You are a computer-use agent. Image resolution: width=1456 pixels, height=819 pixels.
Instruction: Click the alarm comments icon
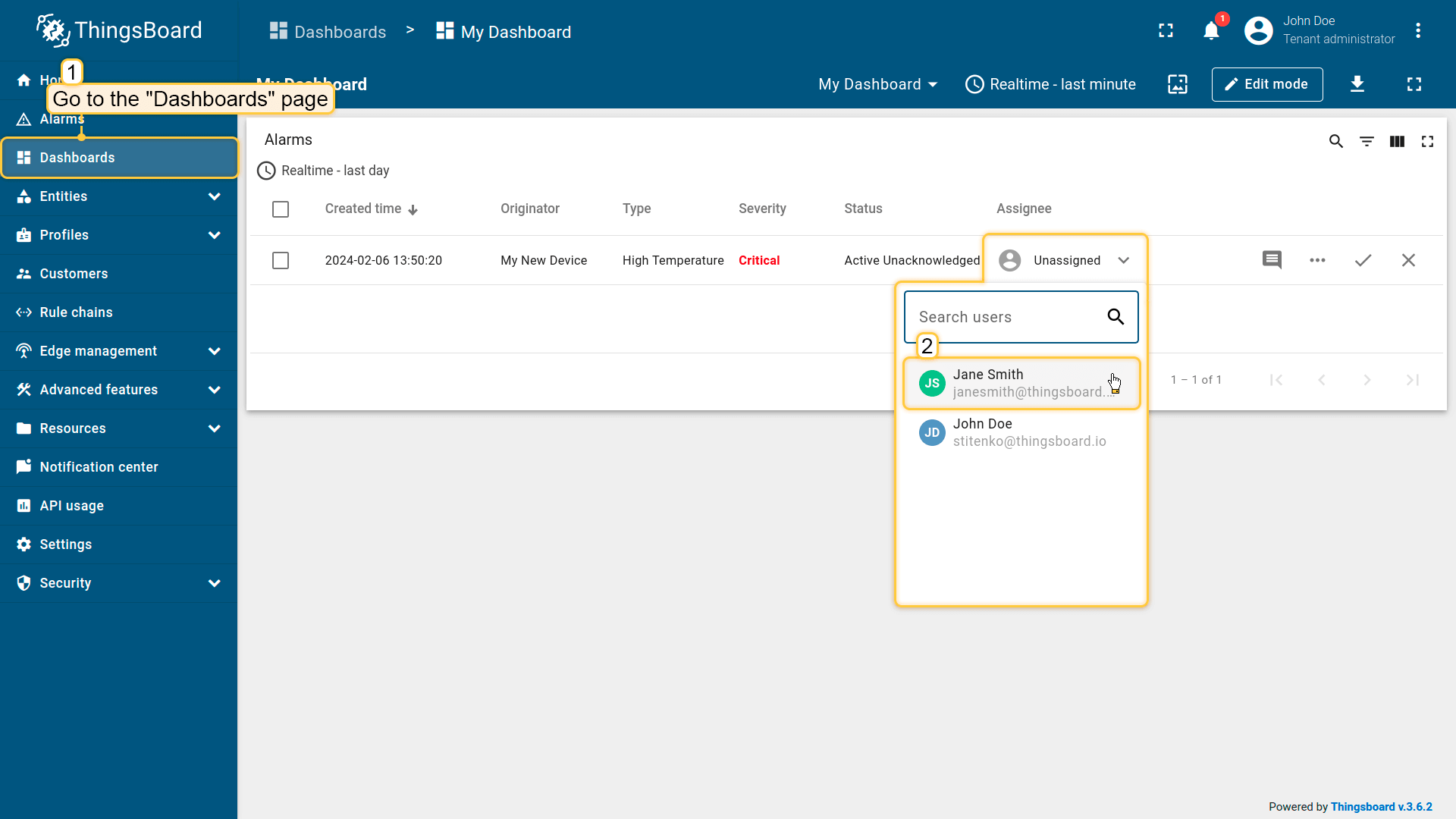click(1272, 260)
